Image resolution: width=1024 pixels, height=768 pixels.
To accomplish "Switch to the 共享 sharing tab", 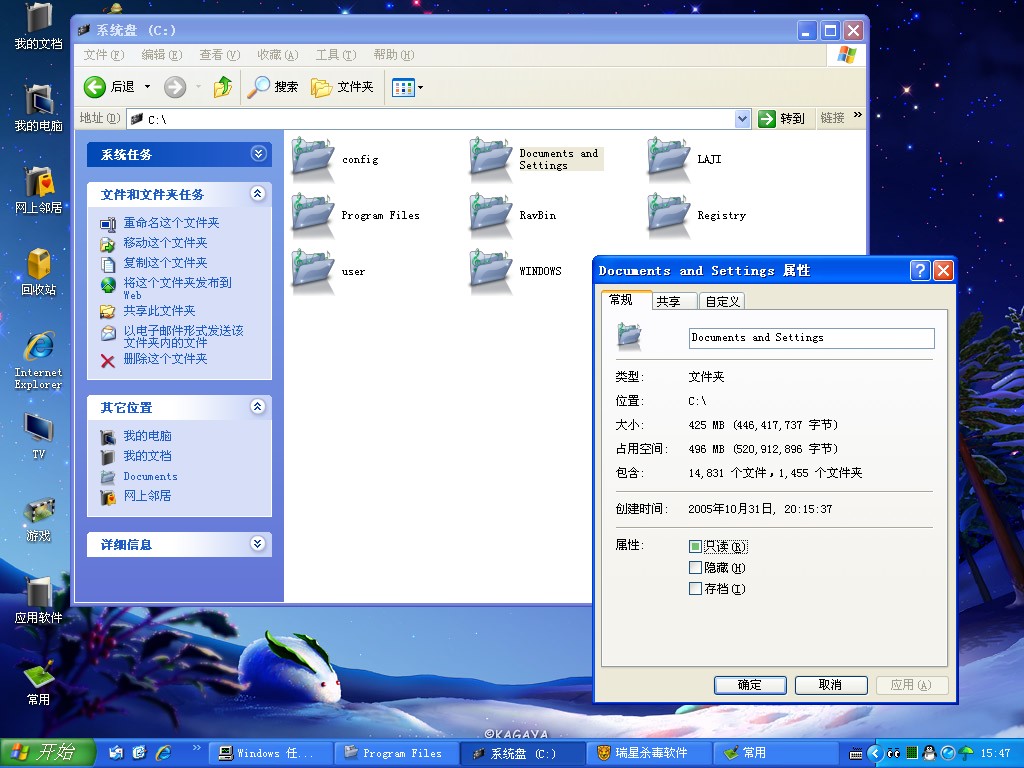I will (669, 301).
